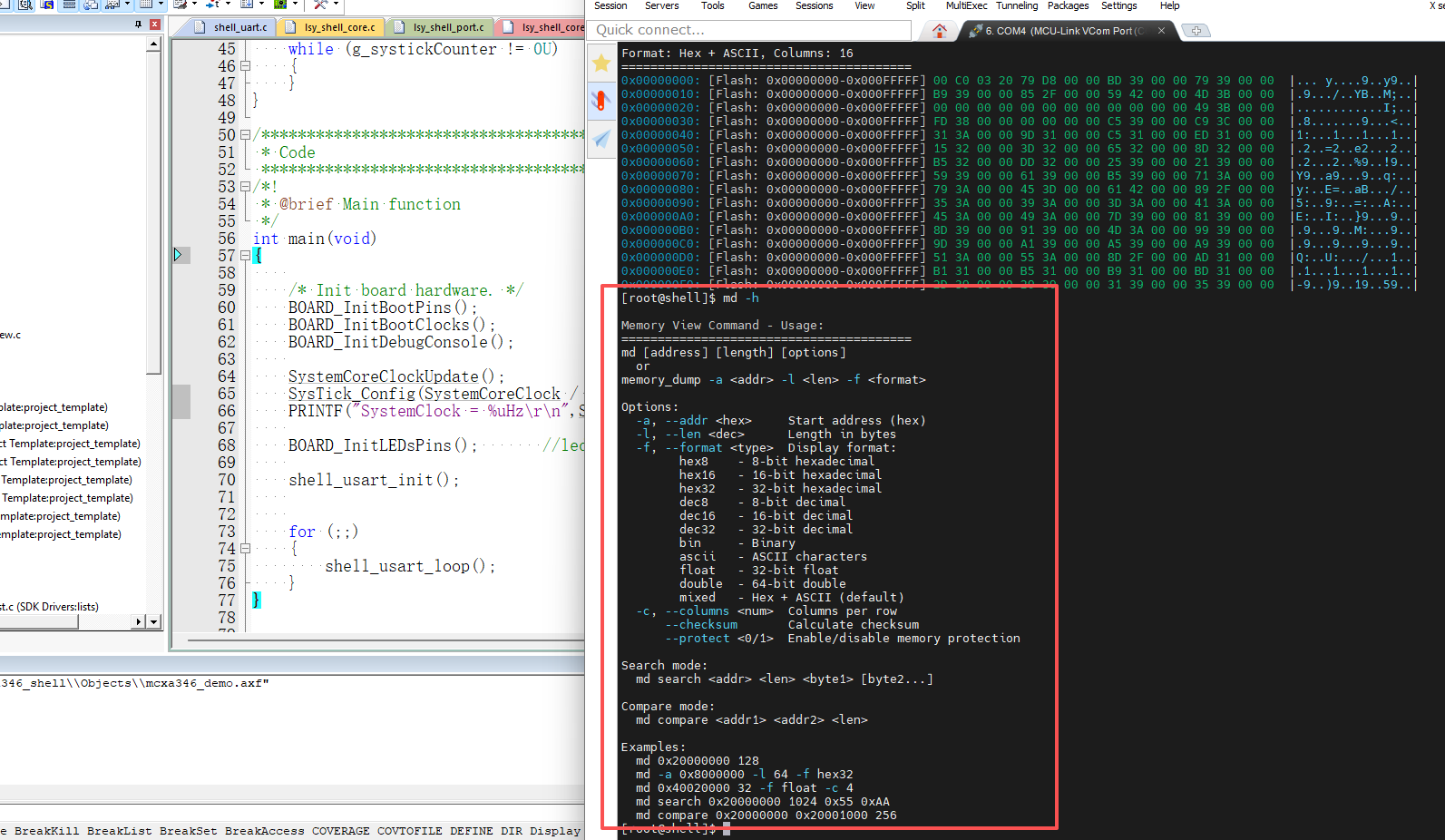
Task: Pin the project panel with pushpin
Action: pos(138,24)
